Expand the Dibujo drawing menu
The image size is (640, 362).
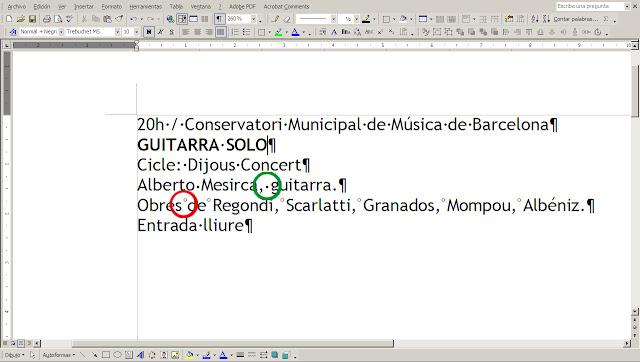(x=14, y=355)
